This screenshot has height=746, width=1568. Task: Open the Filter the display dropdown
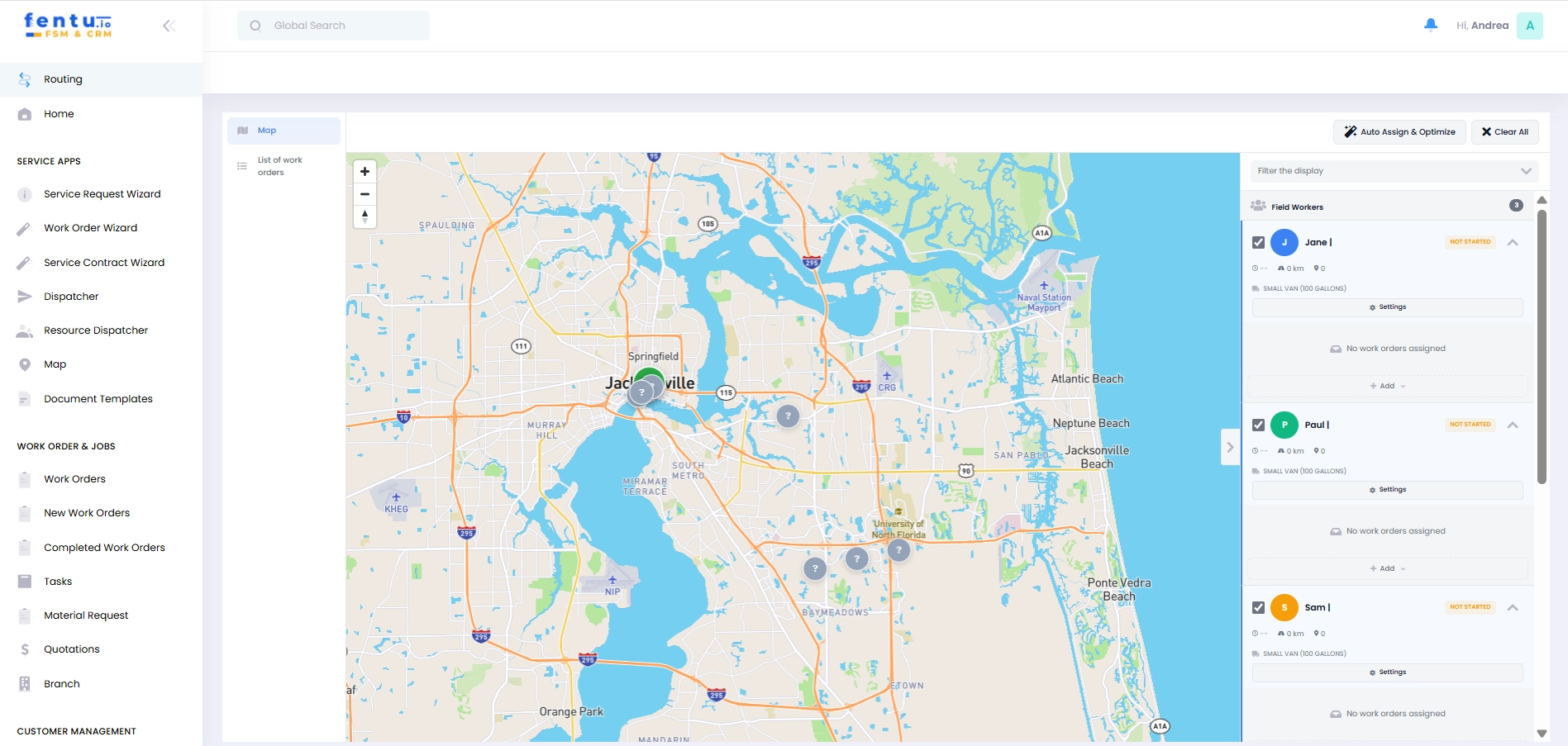tap(1394, 171)
